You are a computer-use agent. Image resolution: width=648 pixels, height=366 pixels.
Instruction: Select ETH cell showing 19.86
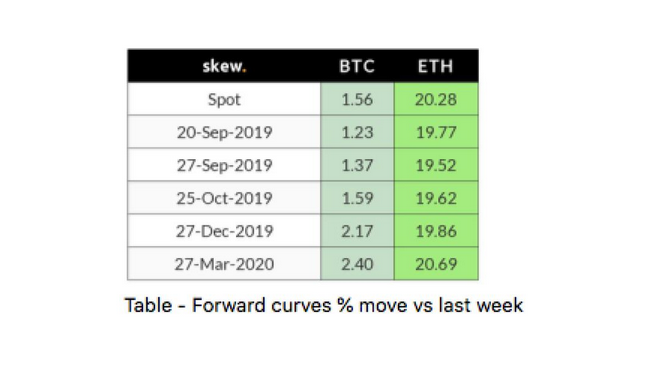pyautogui.click(x=436, y=231)
